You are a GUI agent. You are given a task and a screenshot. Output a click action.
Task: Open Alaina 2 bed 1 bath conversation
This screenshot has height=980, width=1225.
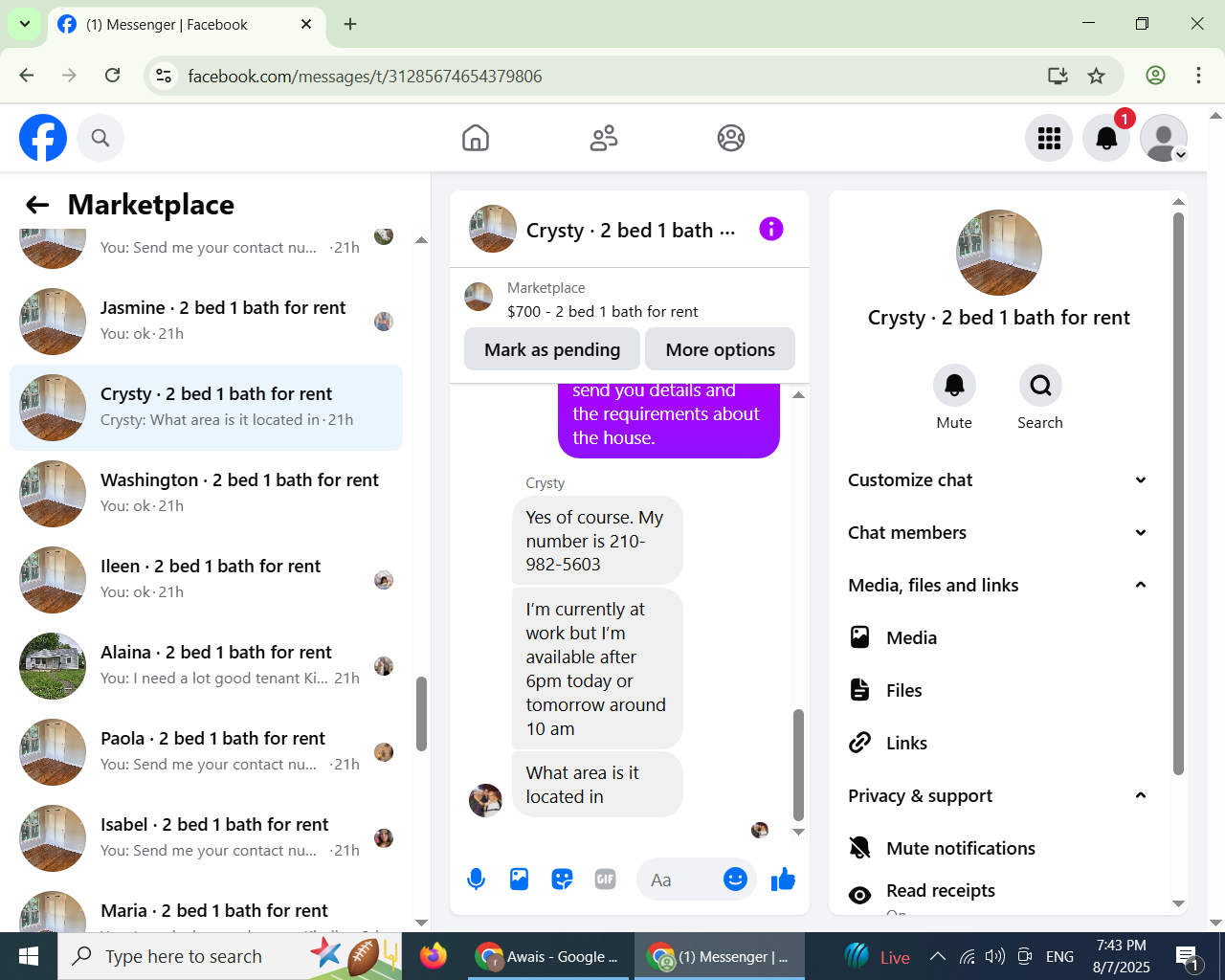point(206,666)
